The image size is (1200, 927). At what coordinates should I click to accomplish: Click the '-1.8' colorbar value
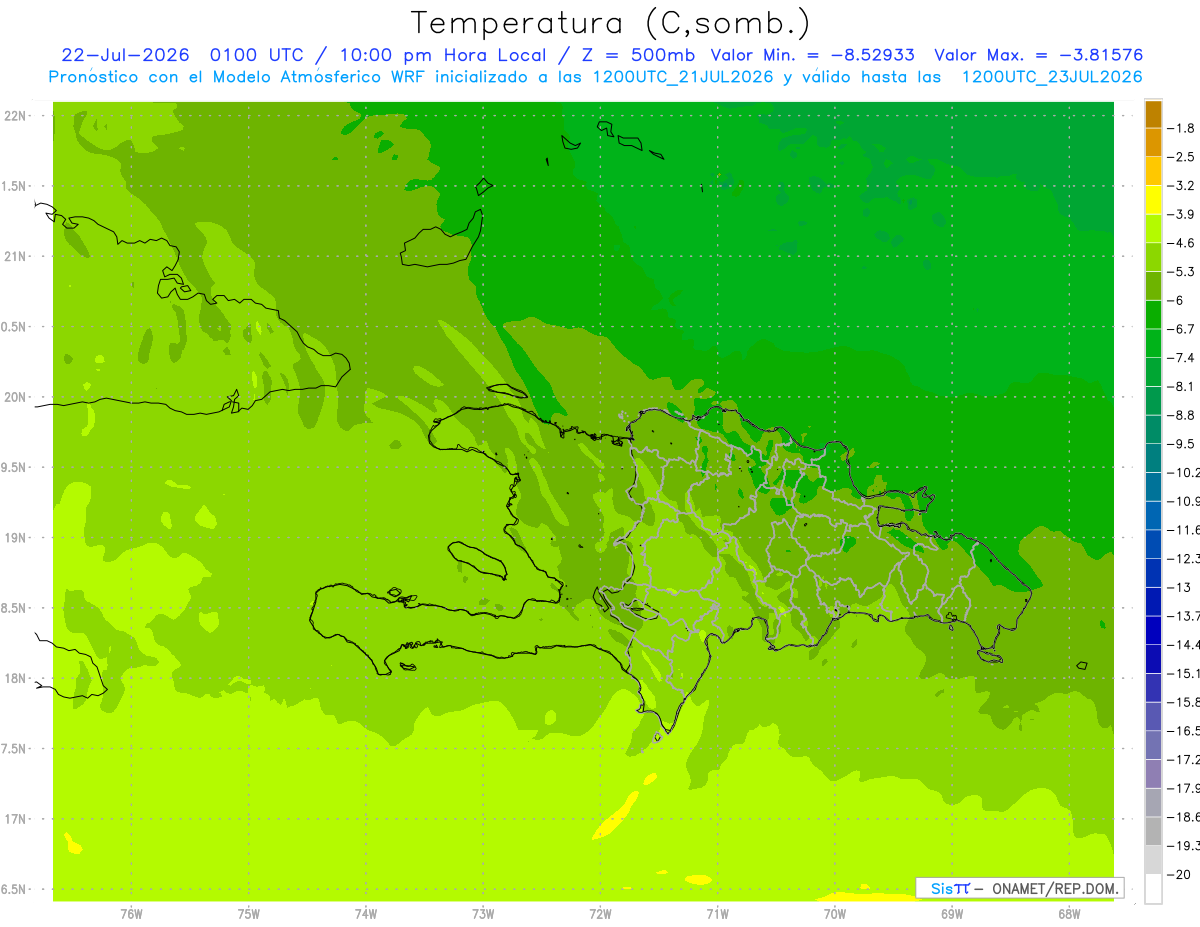(1182, 128)
